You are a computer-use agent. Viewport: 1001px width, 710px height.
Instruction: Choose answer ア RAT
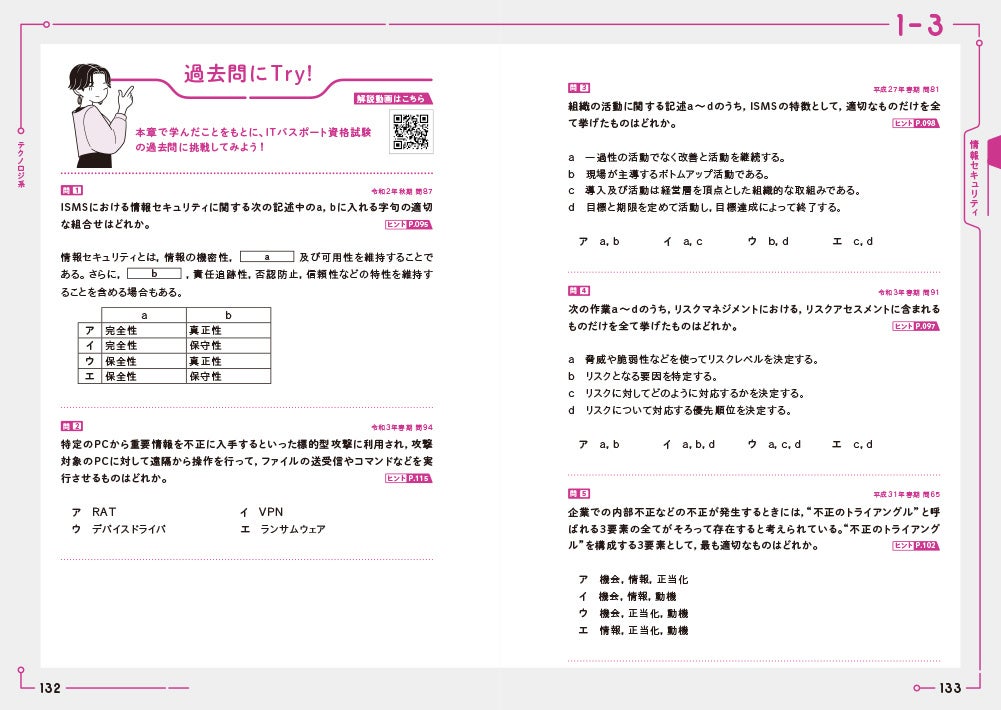coord(94,512)
